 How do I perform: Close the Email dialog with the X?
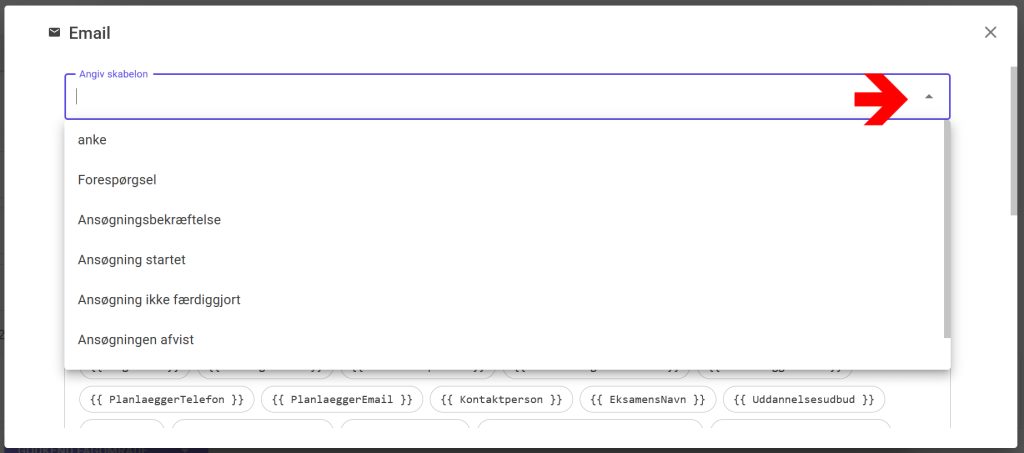coord(990,32)
